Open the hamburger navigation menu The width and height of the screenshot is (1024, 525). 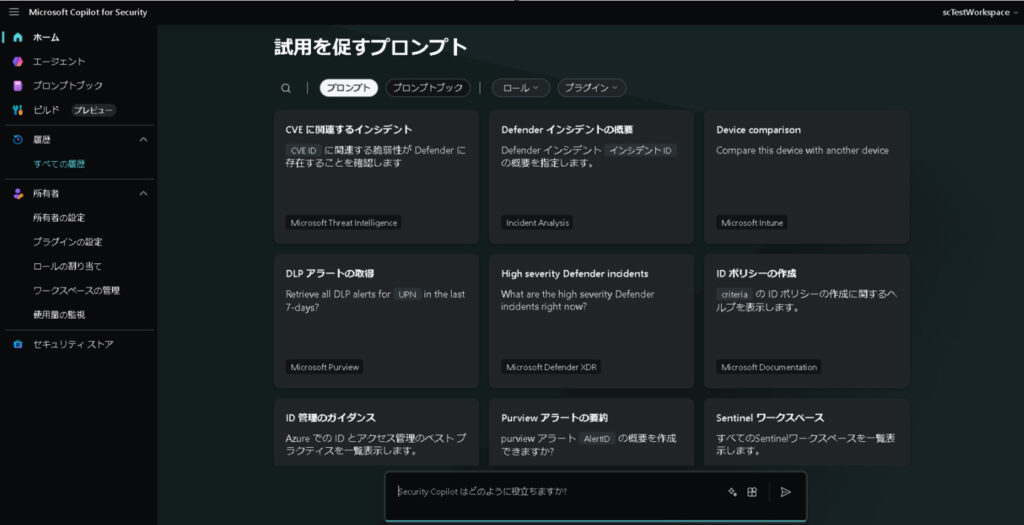(14, 12)
